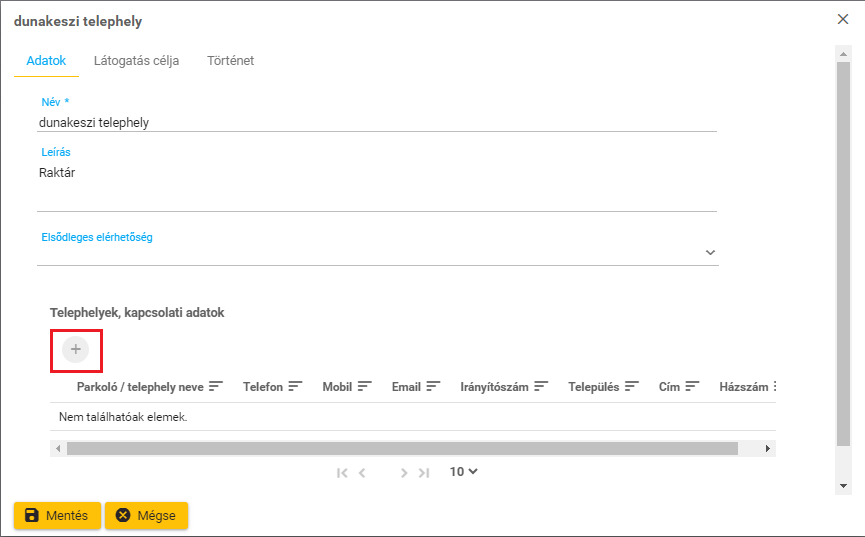This screenshot has height=537, width=865.
Task: Close the dunakeszi telephely dialog
Action: click(842, 19)
